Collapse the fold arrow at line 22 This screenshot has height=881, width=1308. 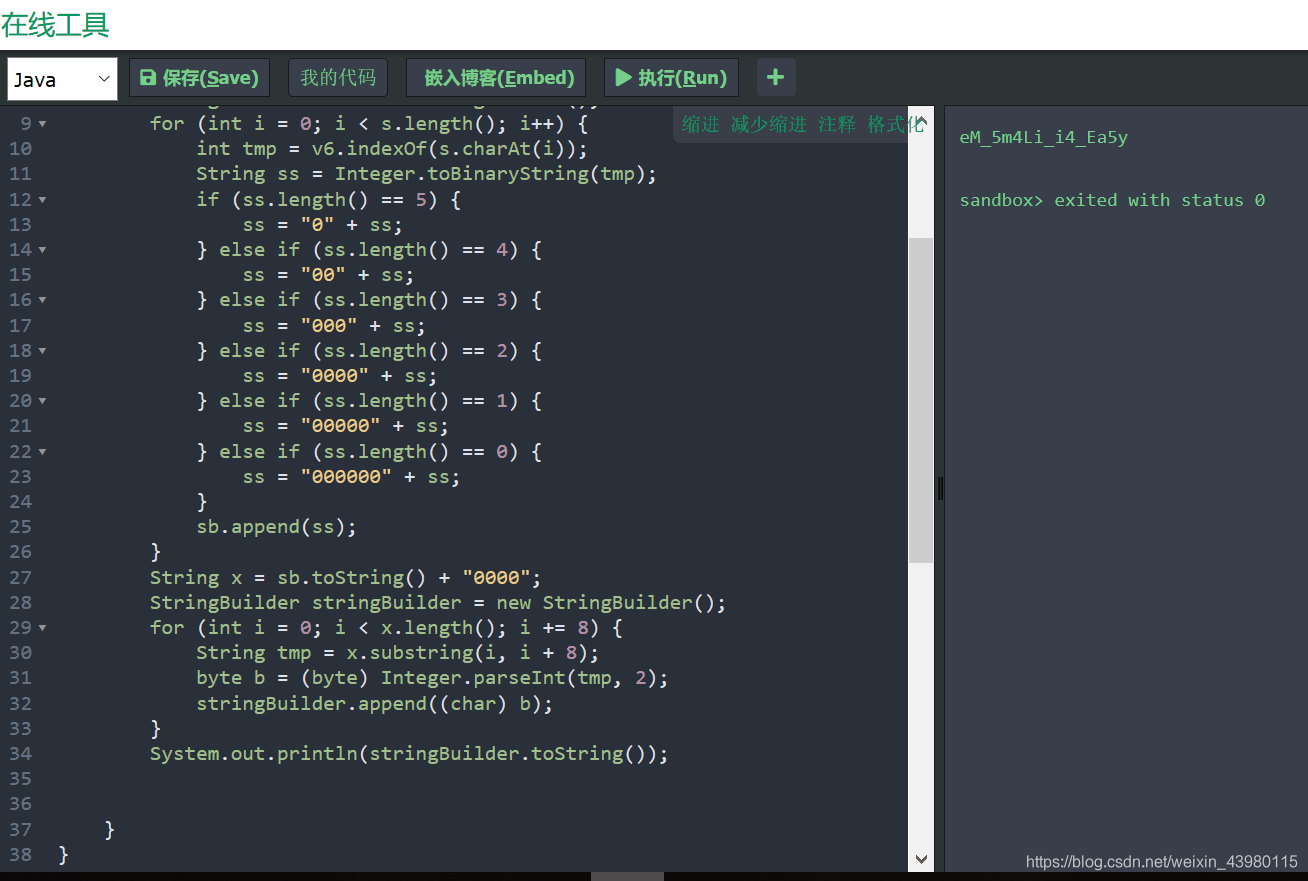pos(42,452)
